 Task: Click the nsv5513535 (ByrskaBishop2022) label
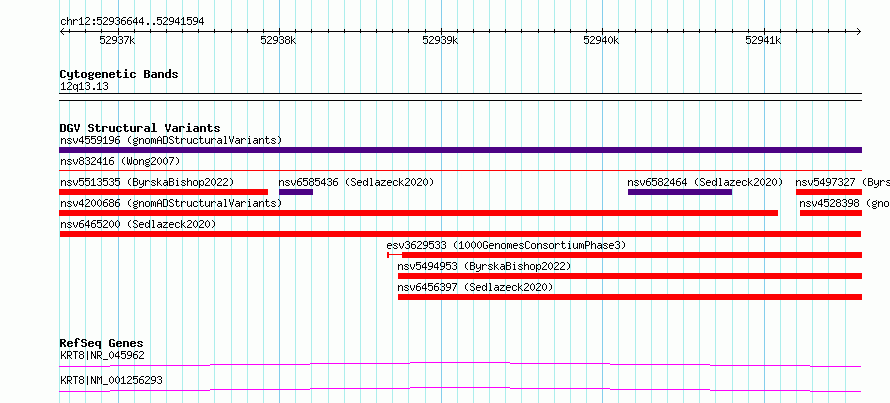[x=147, y=182]
